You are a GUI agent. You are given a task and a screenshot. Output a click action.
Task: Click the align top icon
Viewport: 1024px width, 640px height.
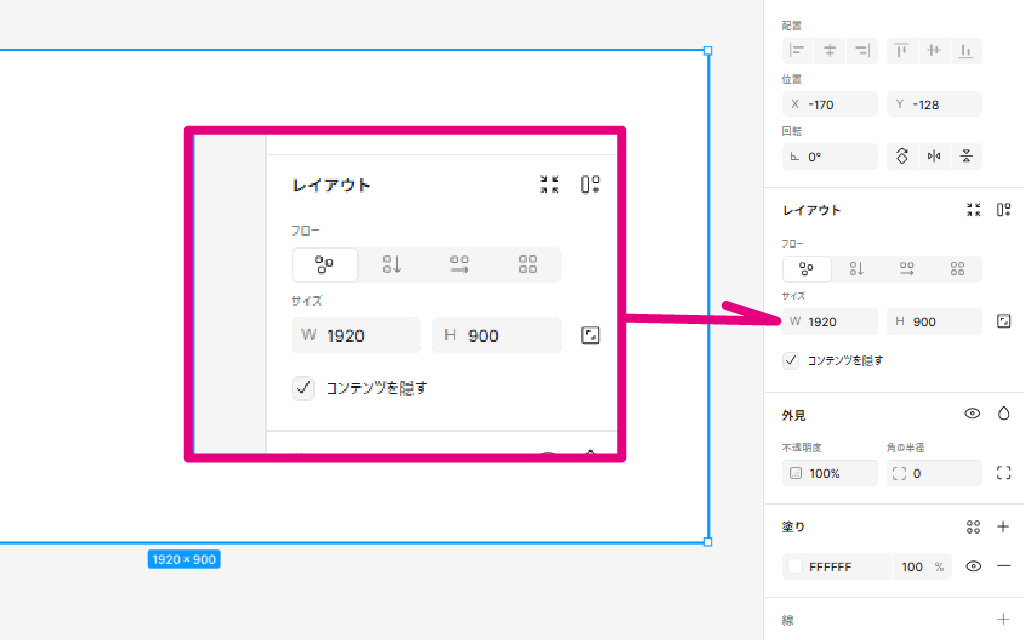click(x=901, y=51)
